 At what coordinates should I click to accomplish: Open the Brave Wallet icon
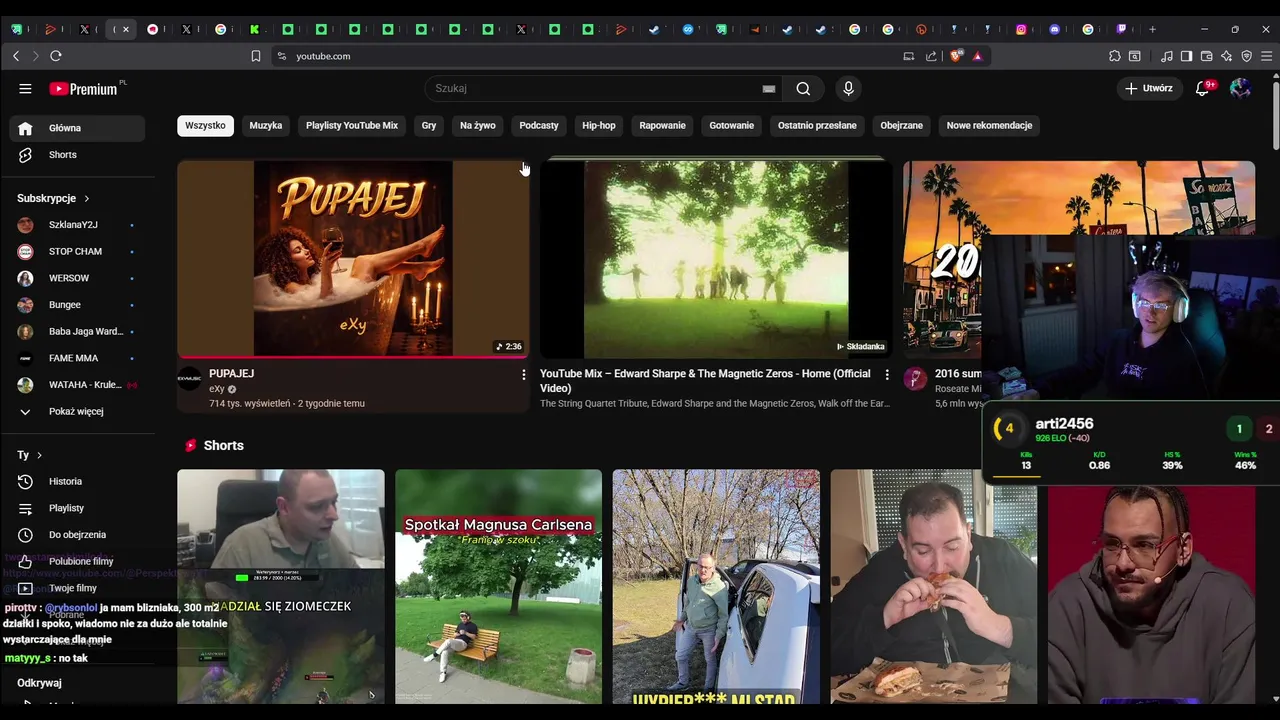pyautogui.click(x=1207, y=56)
